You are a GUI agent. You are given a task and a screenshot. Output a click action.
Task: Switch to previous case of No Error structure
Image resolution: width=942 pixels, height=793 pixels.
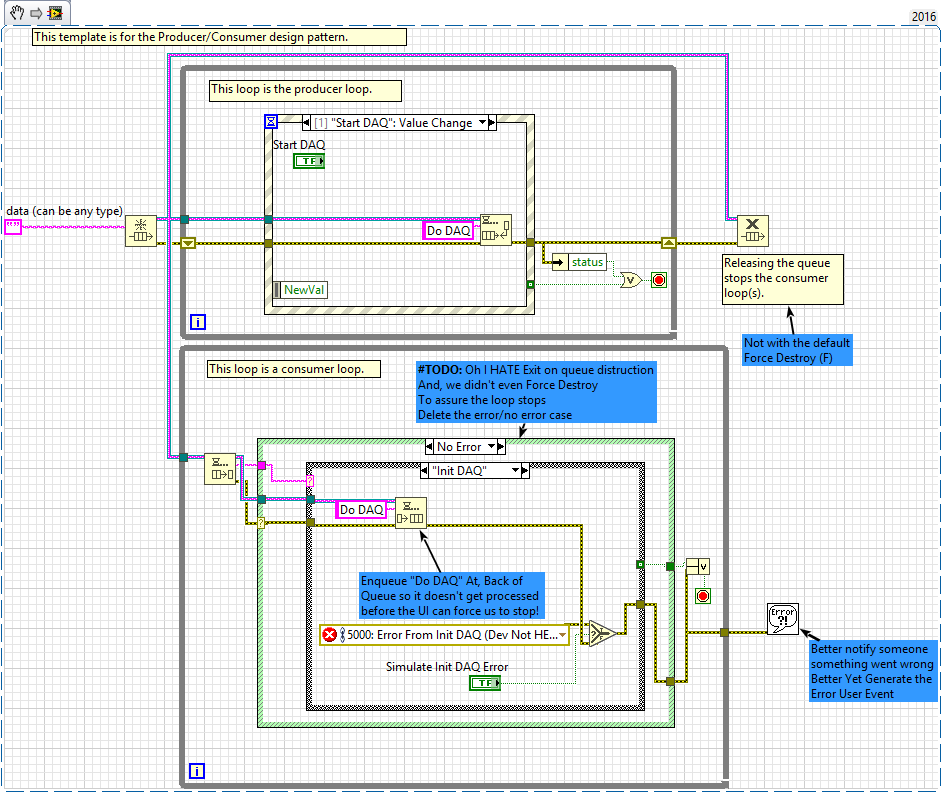point(429,446)
